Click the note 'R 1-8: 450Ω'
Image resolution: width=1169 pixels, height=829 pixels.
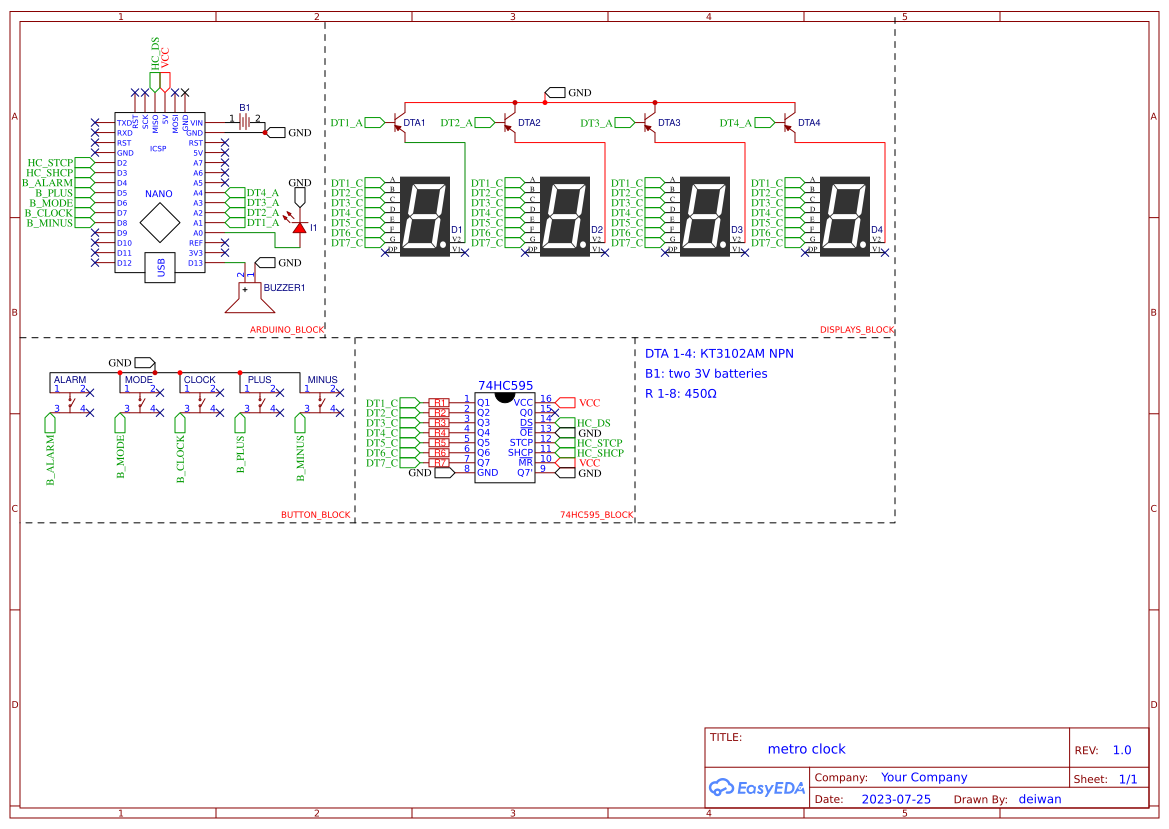(681, 394)
